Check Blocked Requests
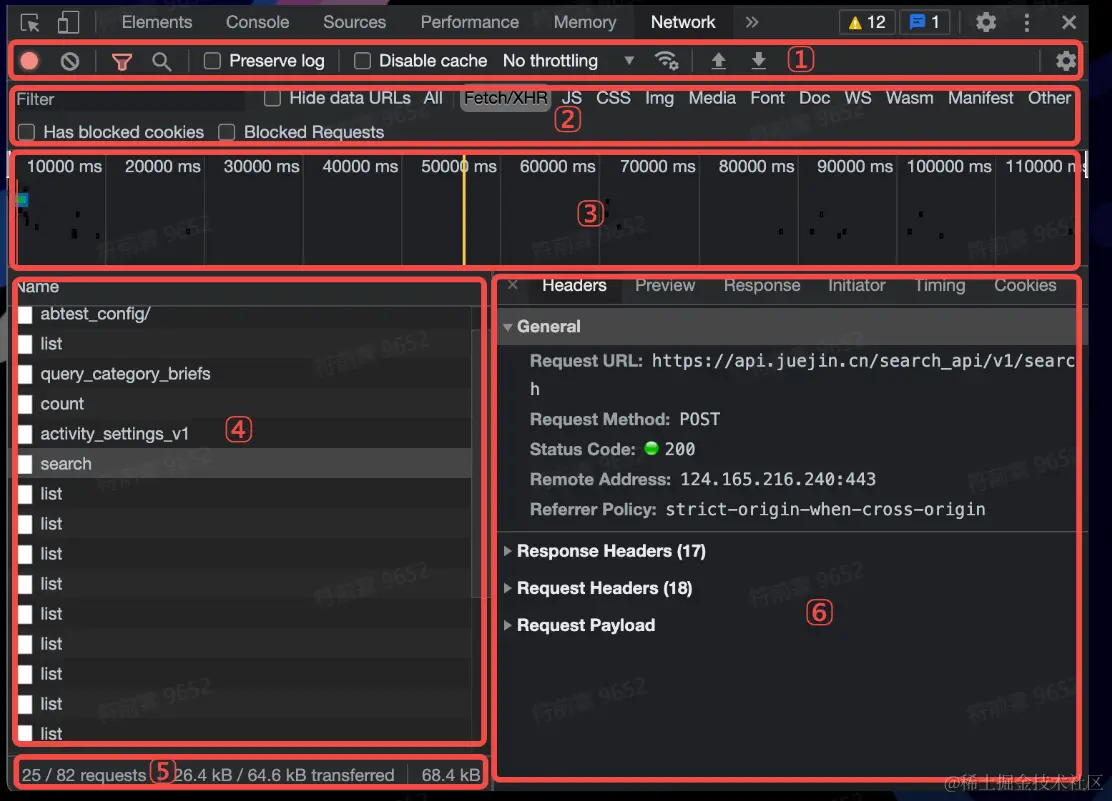1112x801 pixels. 227,132
